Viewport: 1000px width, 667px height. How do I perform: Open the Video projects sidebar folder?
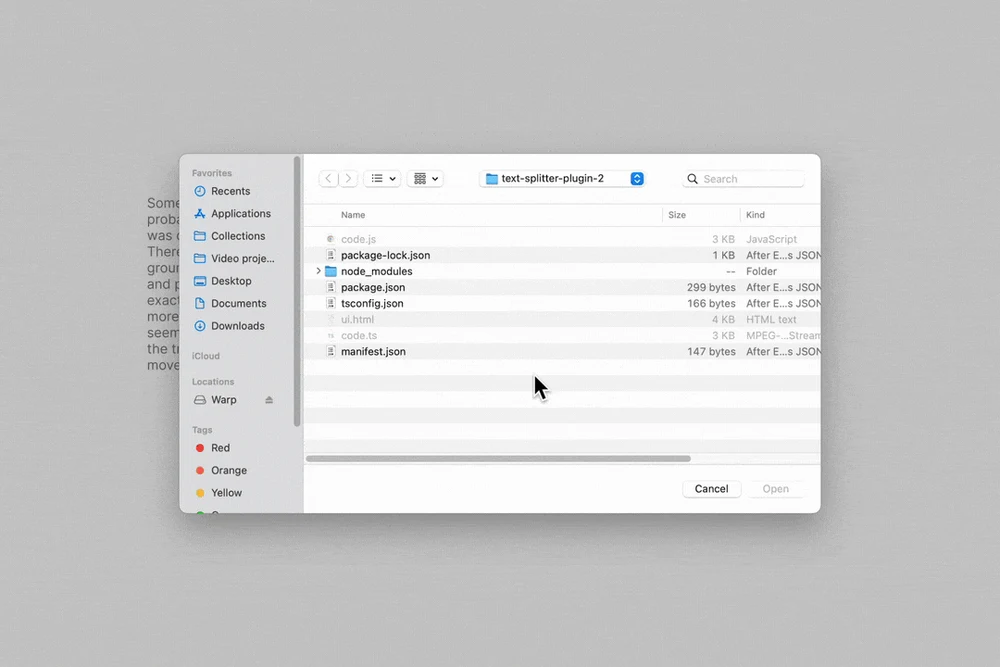tap(242, 258)
